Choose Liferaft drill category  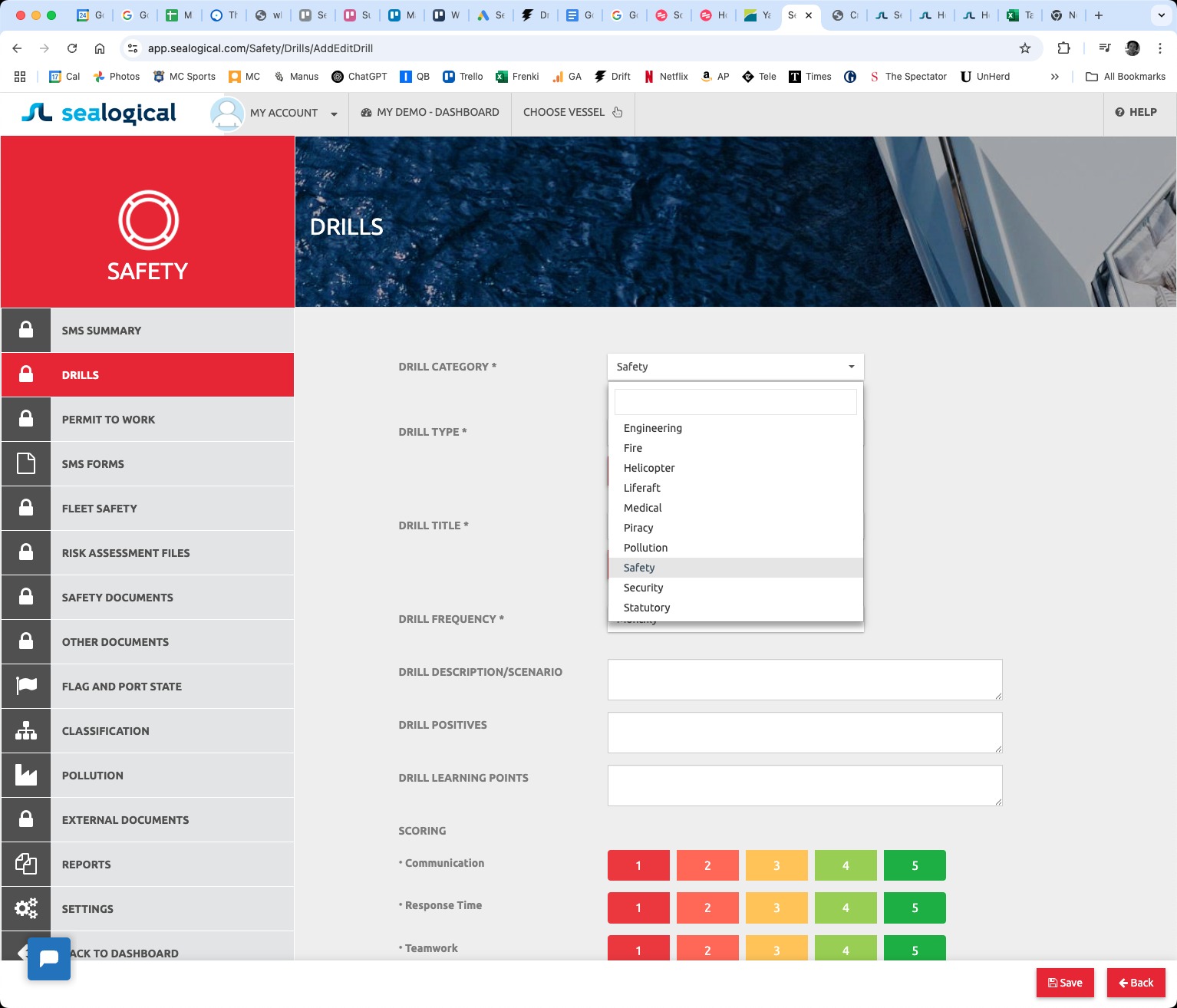[x=735, y=488]
